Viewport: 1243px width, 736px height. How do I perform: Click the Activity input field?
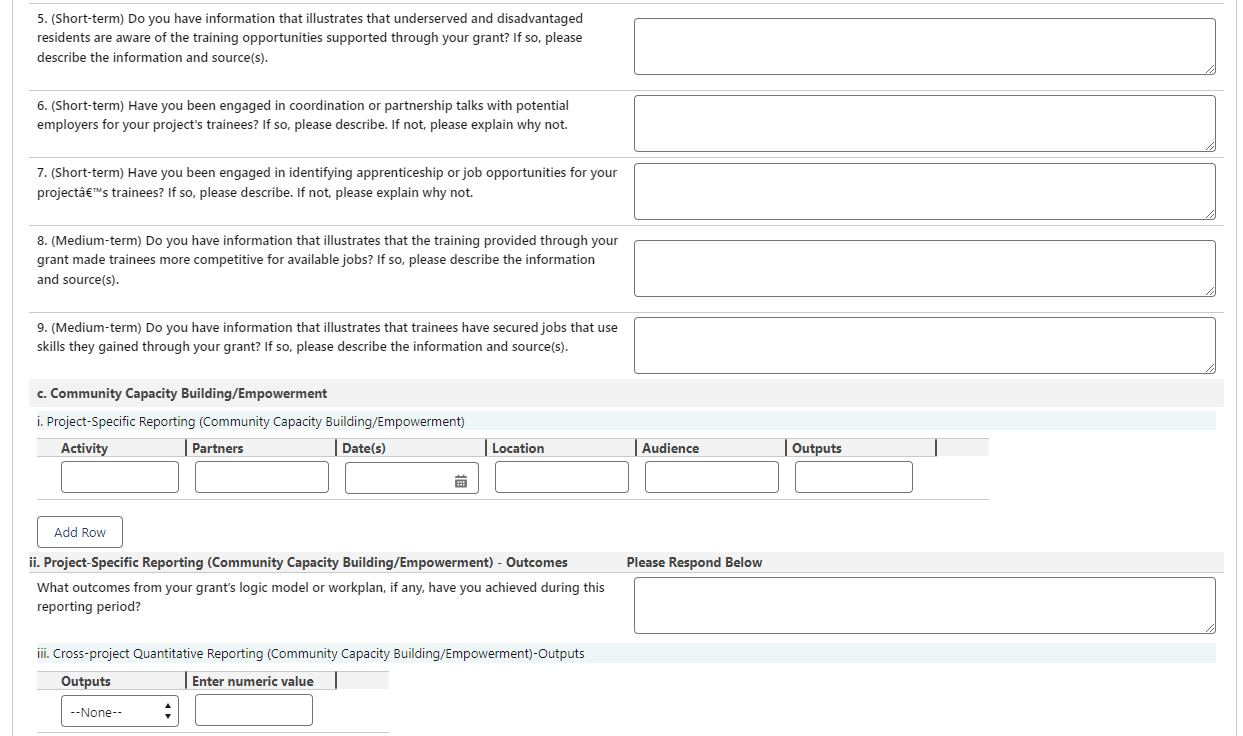pyautogui.click(x=120, y=477)
